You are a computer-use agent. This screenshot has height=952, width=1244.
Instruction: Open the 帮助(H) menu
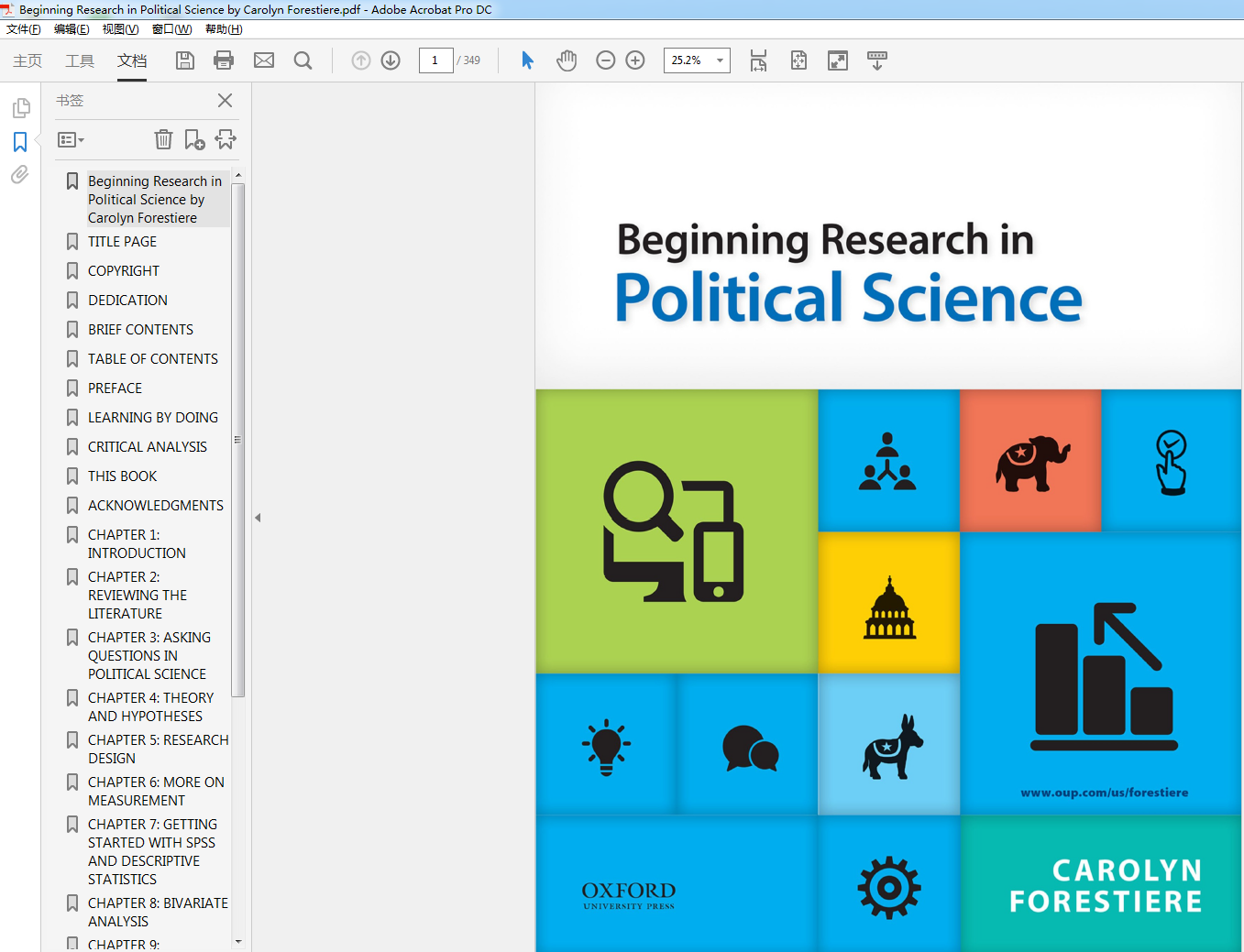(x=224, y=29)
